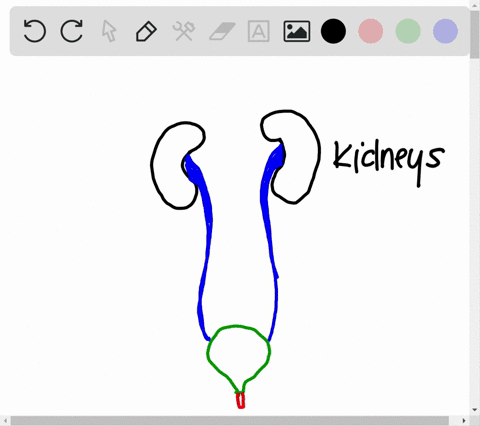Click the green bladder outline

click(239, 359)
